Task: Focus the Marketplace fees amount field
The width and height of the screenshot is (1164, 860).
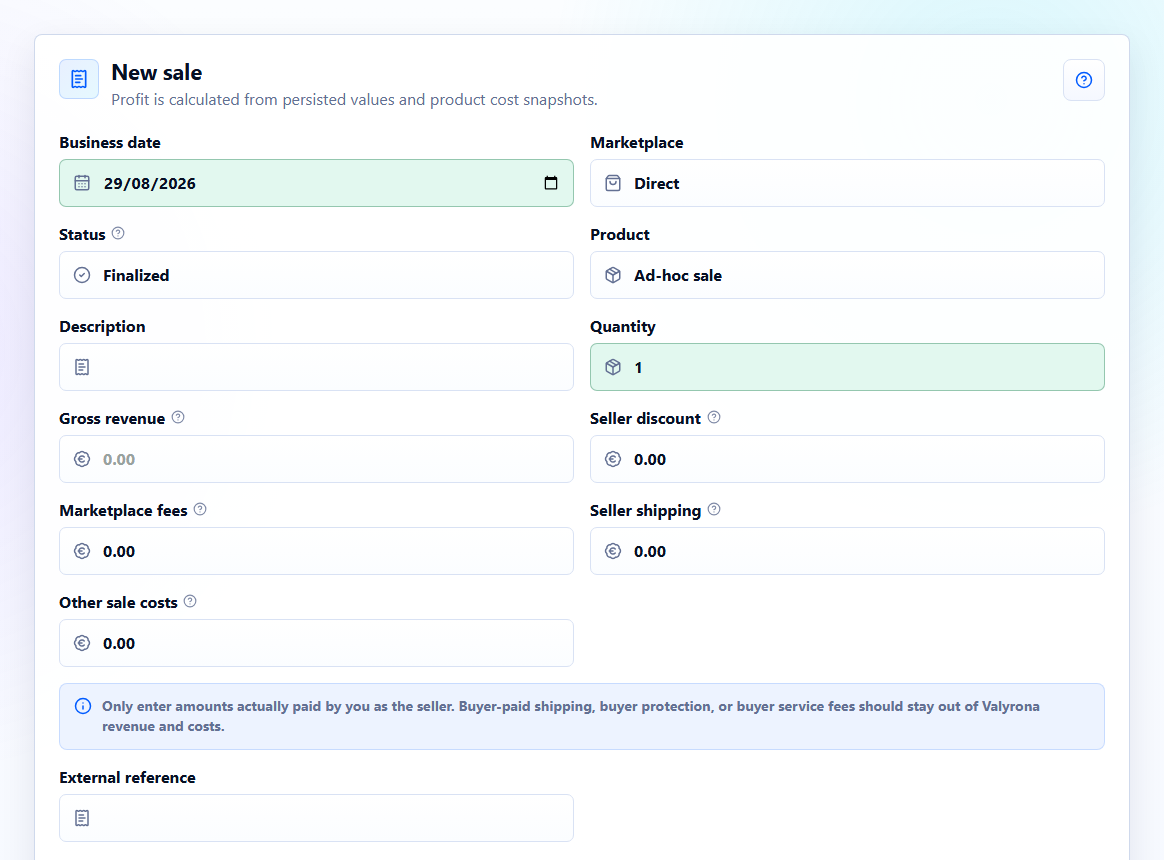Action: click(316, 551)
